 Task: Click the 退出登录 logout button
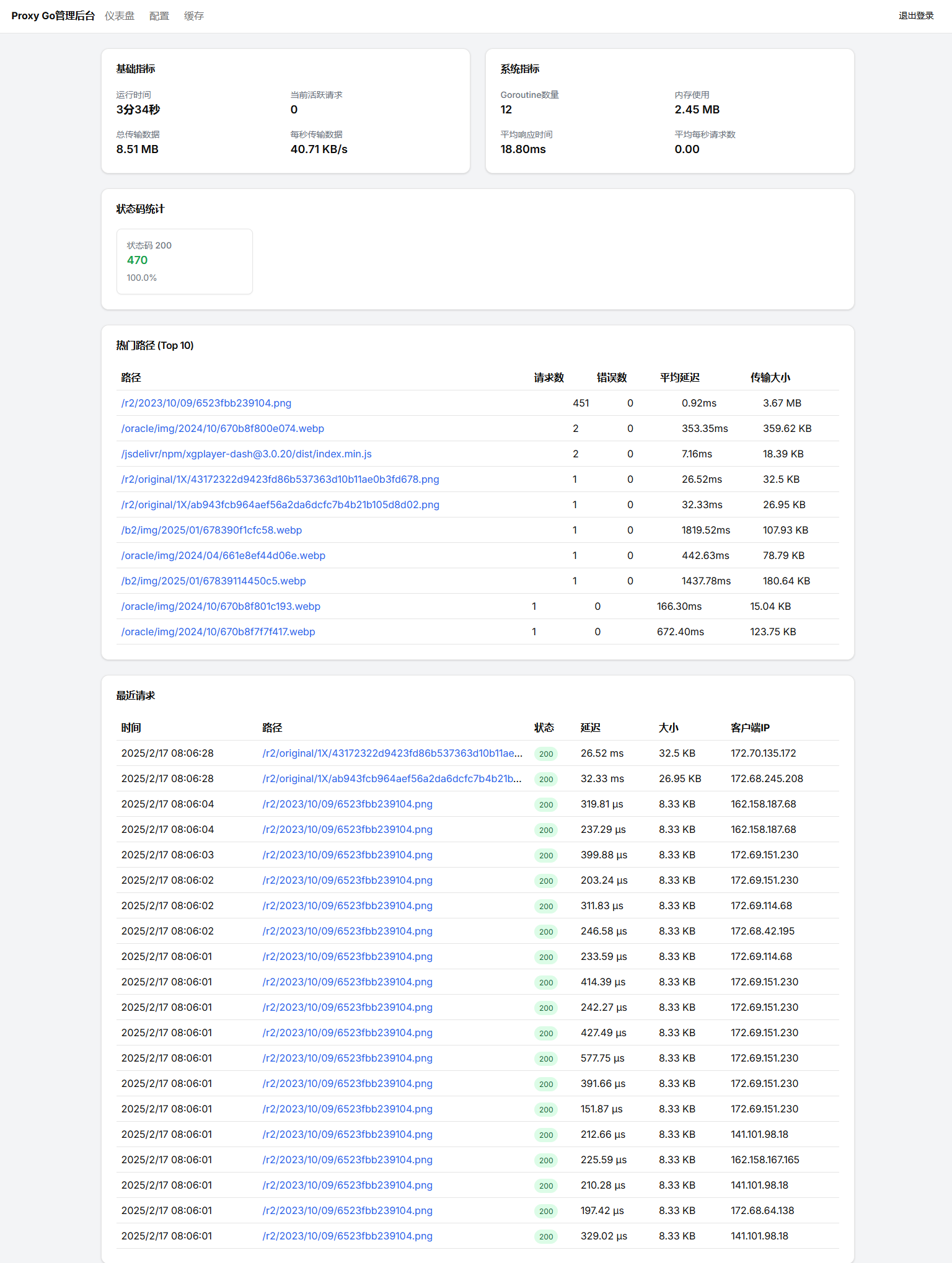tap(915, 16)
